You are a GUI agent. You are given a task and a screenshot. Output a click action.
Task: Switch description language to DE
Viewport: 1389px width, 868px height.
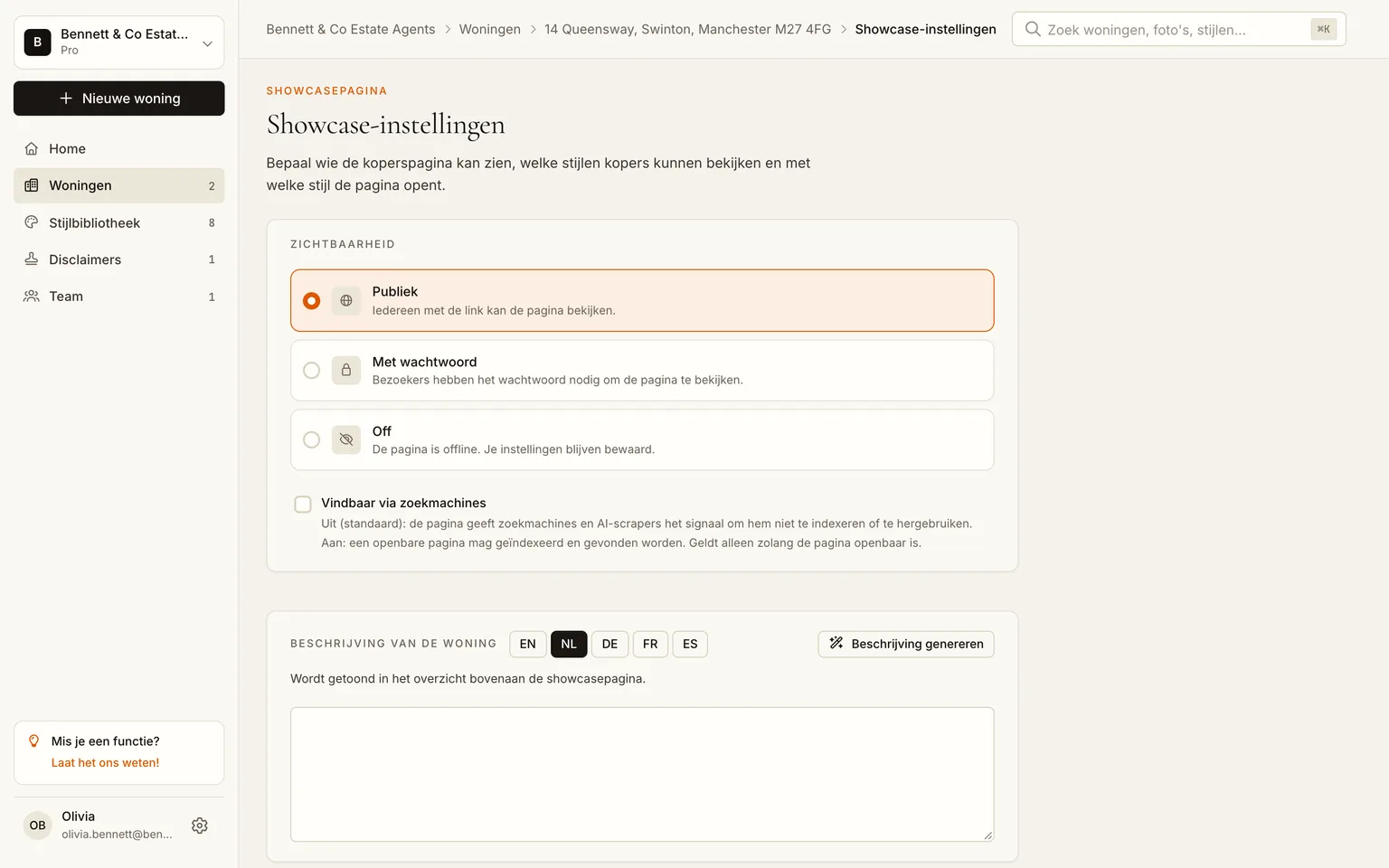point(609,644)
